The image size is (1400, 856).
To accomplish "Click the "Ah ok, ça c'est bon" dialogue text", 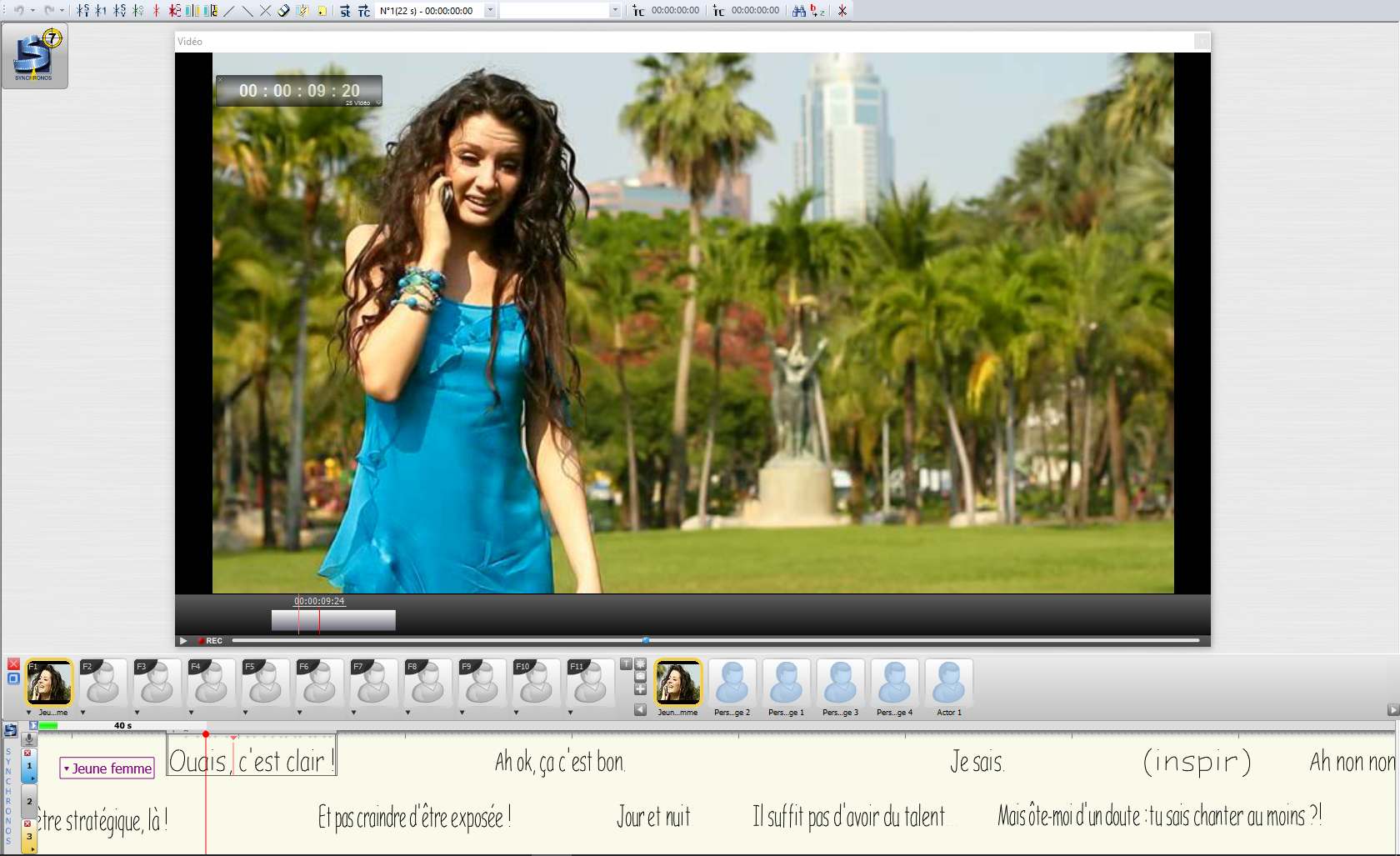I will (x=559, y=762).
